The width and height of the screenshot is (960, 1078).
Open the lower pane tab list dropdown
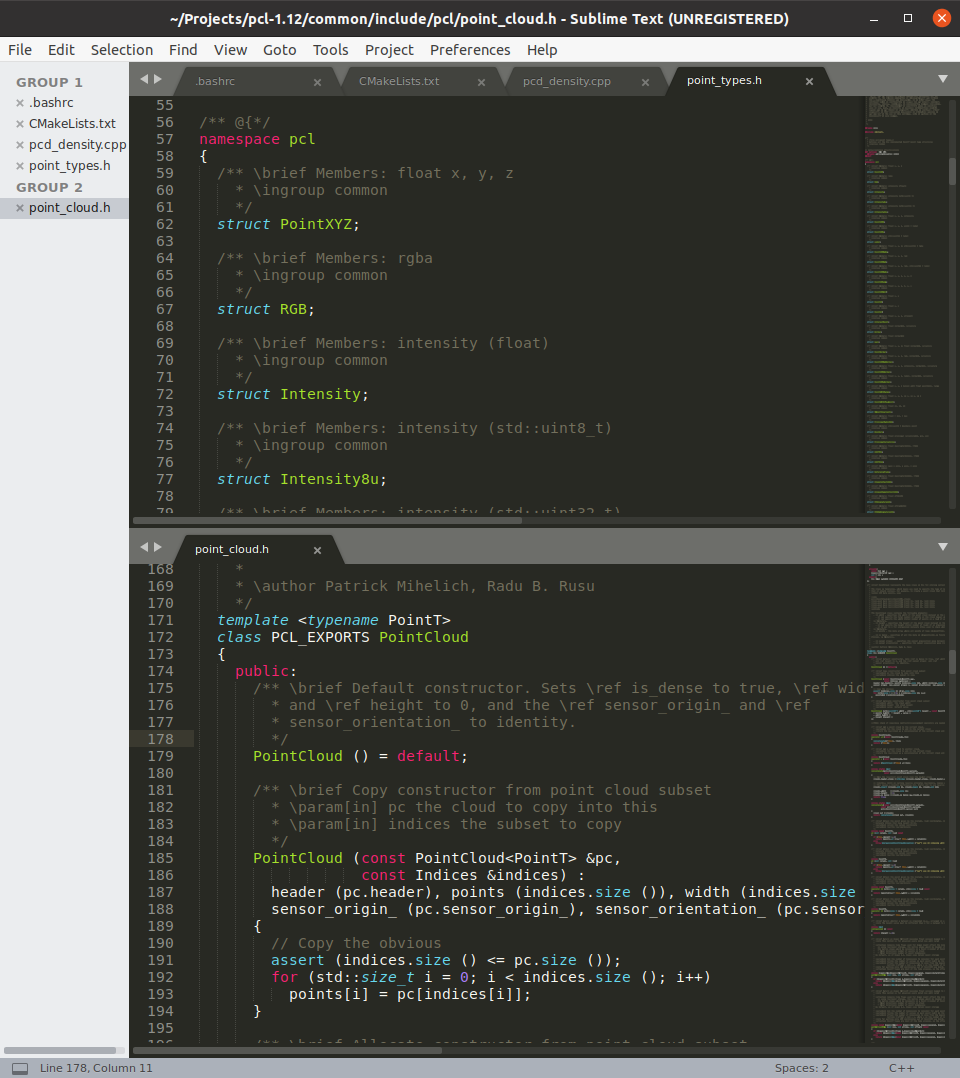(x=943, y=547)
